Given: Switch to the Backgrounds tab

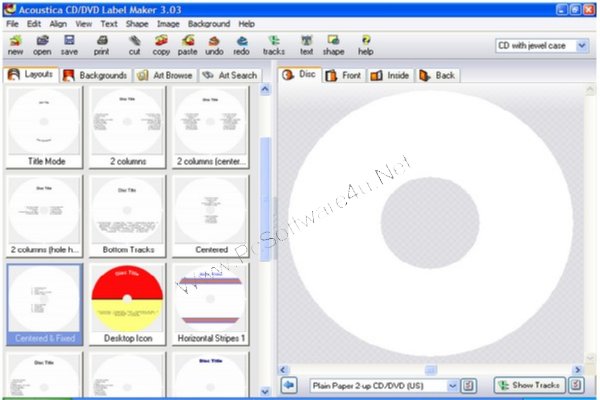Looking at the screenshot, I should pyautogui.click(x=95, y=75).
